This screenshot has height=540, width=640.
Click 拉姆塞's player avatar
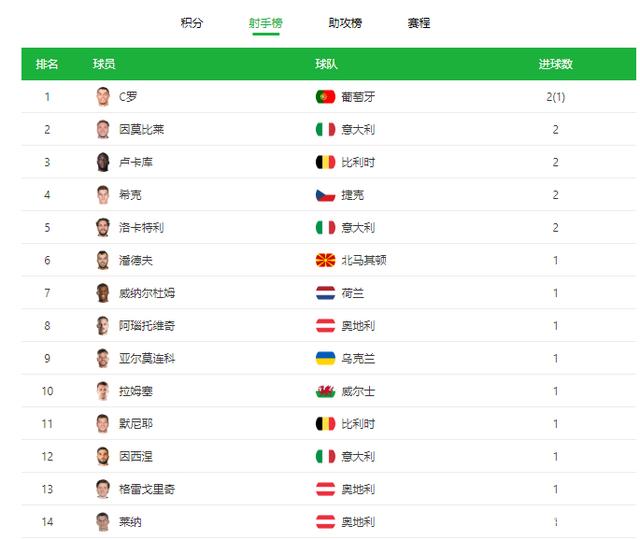click(102, 391)
